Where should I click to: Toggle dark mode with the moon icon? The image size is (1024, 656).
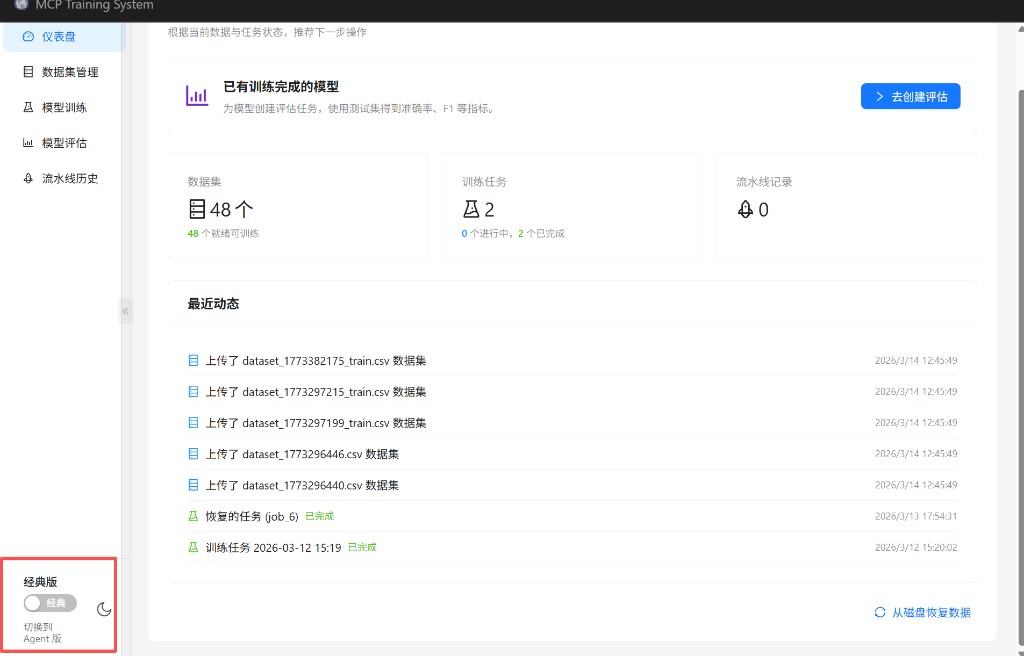pos(104,610)
